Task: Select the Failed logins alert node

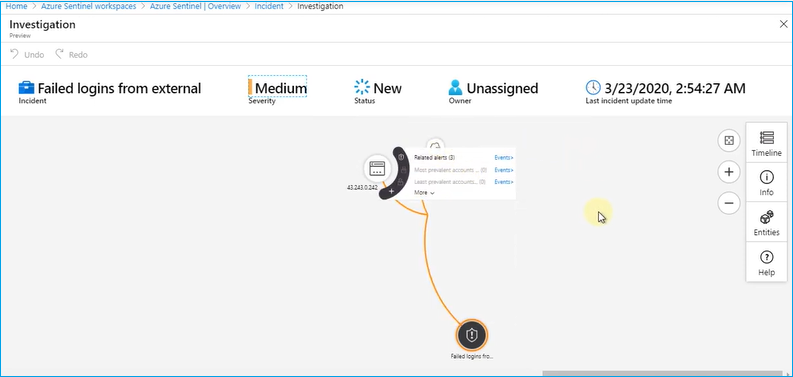Action: click(471, 334)
